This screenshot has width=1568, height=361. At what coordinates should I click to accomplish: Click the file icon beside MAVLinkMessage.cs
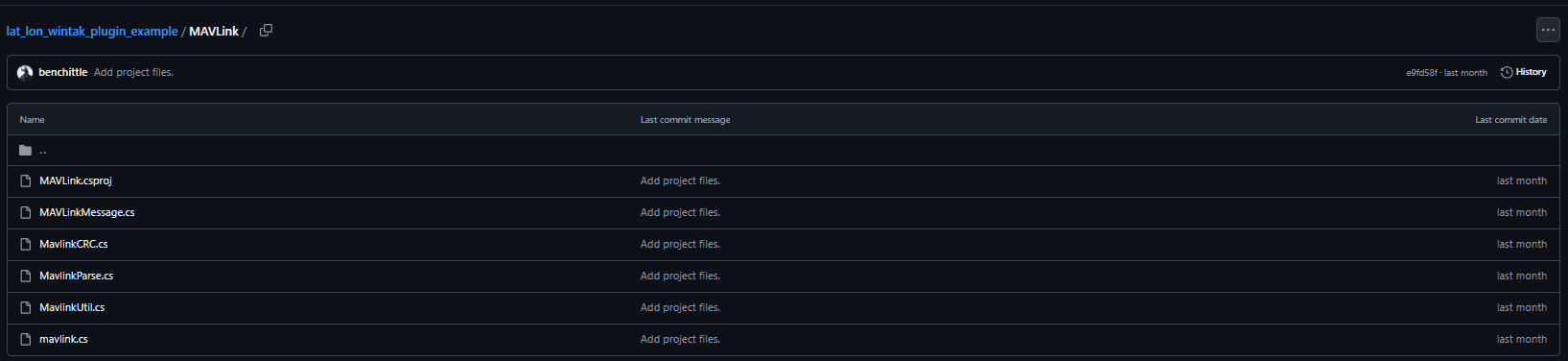(x=26, y=212)
